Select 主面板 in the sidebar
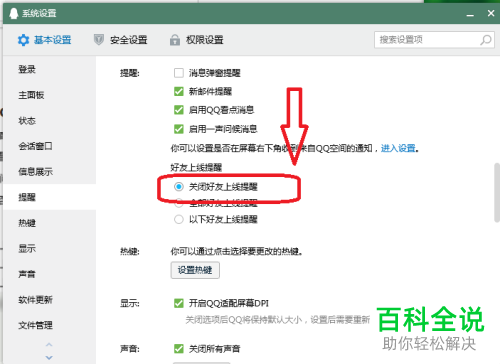Screen dimensions: 500x364 click(49, 95)
